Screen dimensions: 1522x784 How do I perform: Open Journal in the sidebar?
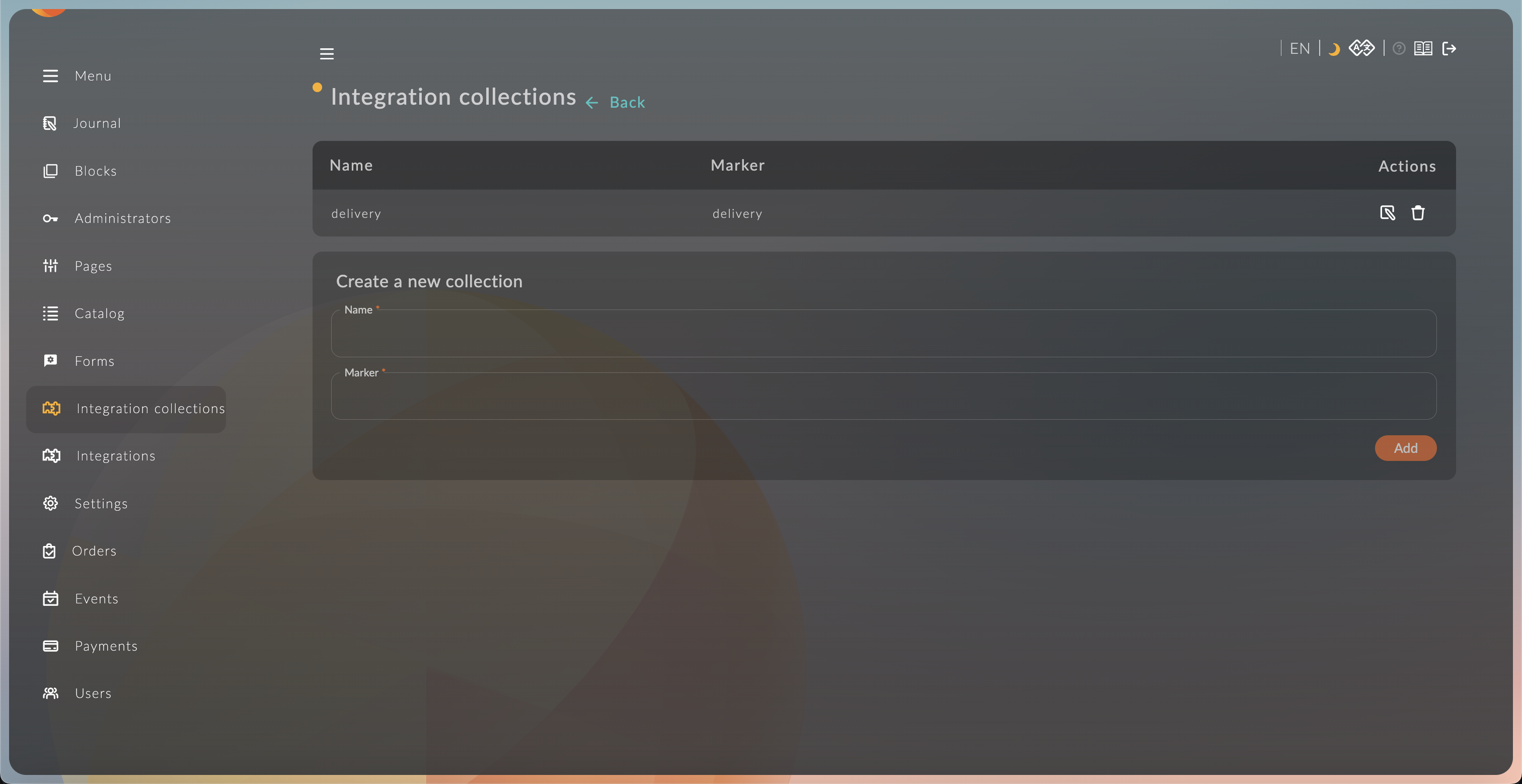pos(97,123)
